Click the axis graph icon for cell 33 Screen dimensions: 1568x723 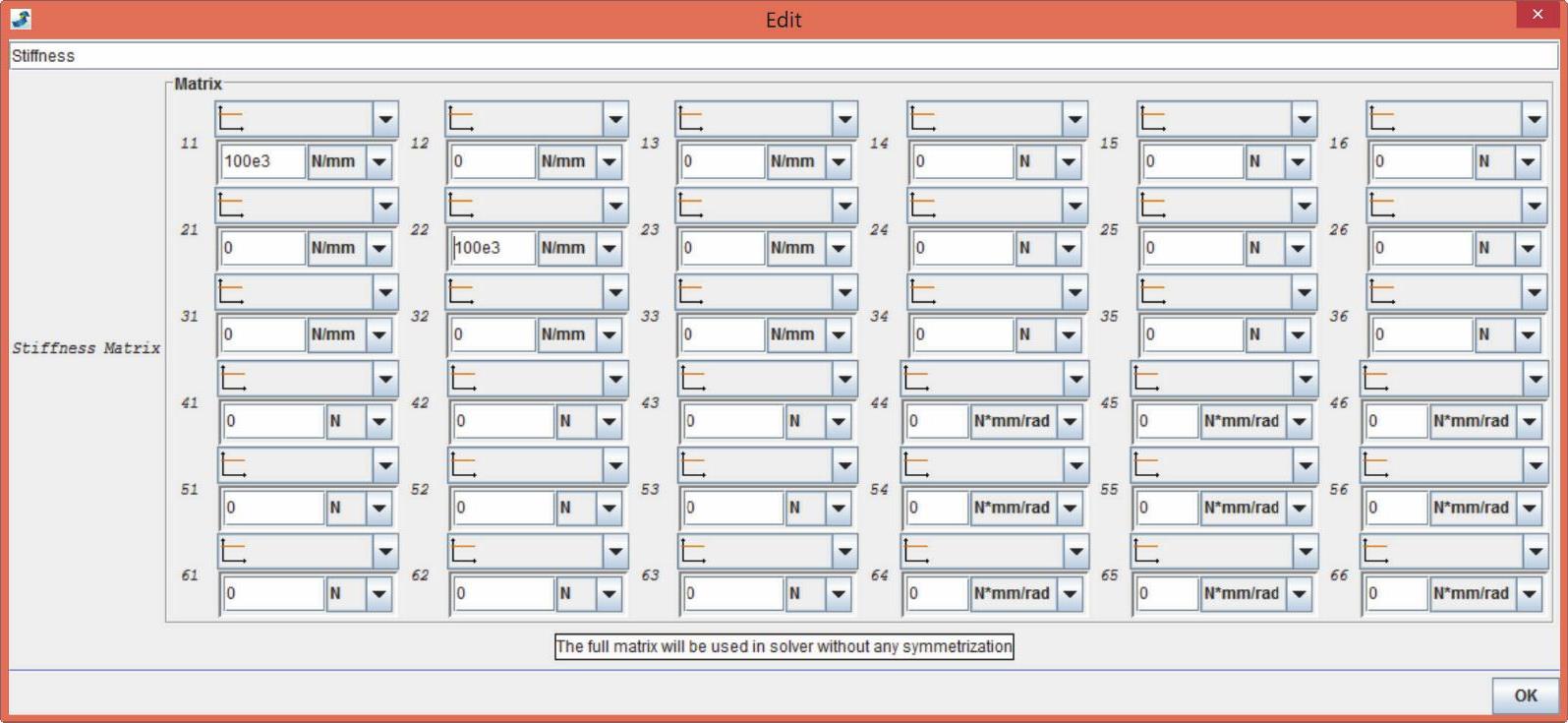pyautogui.click(x=691, y=292)
